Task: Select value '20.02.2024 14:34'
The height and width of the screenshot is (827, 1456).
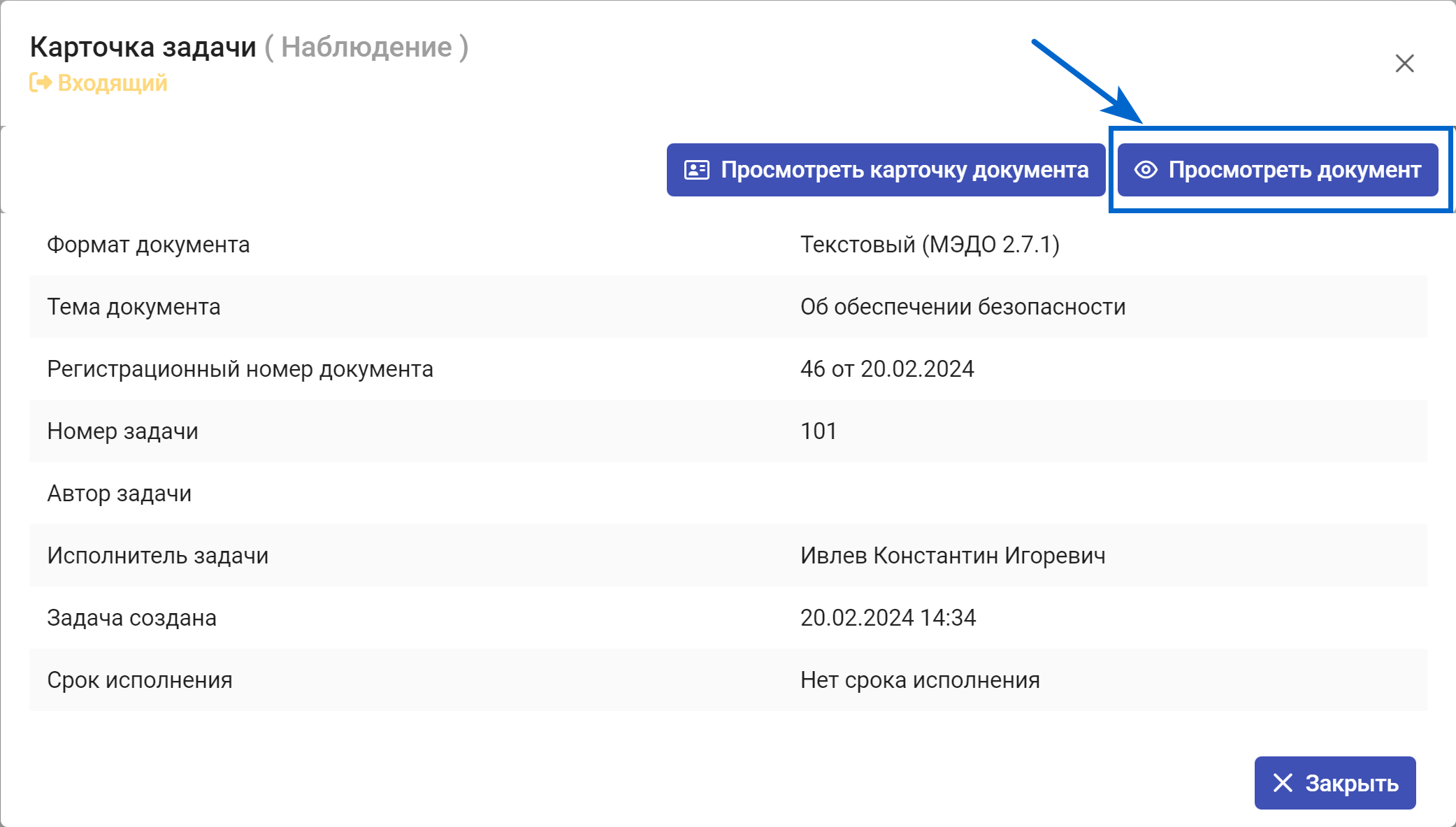Action: click(888, 618)
